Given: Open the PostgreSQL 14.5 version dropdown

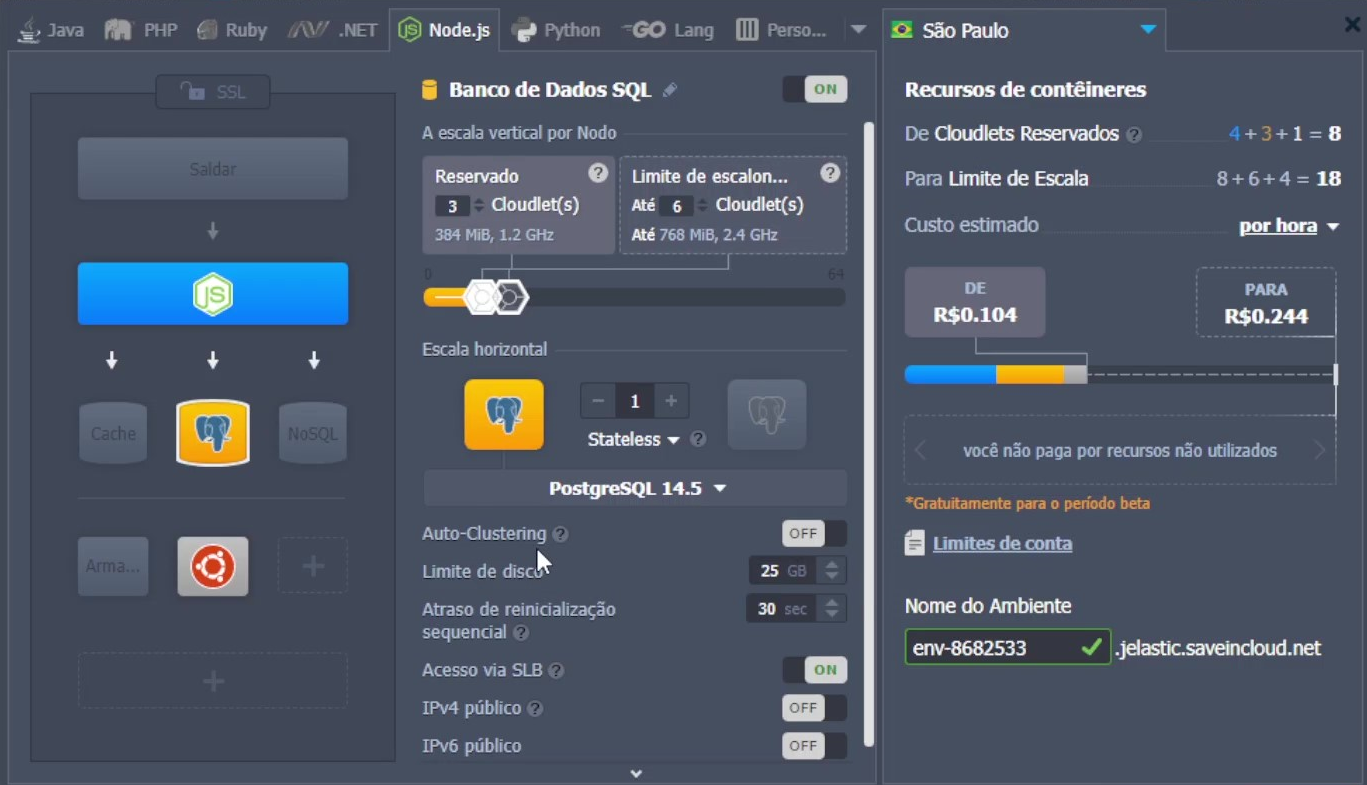Looking at the screenshot, I should pyautogui.click(x=635, y=489).
